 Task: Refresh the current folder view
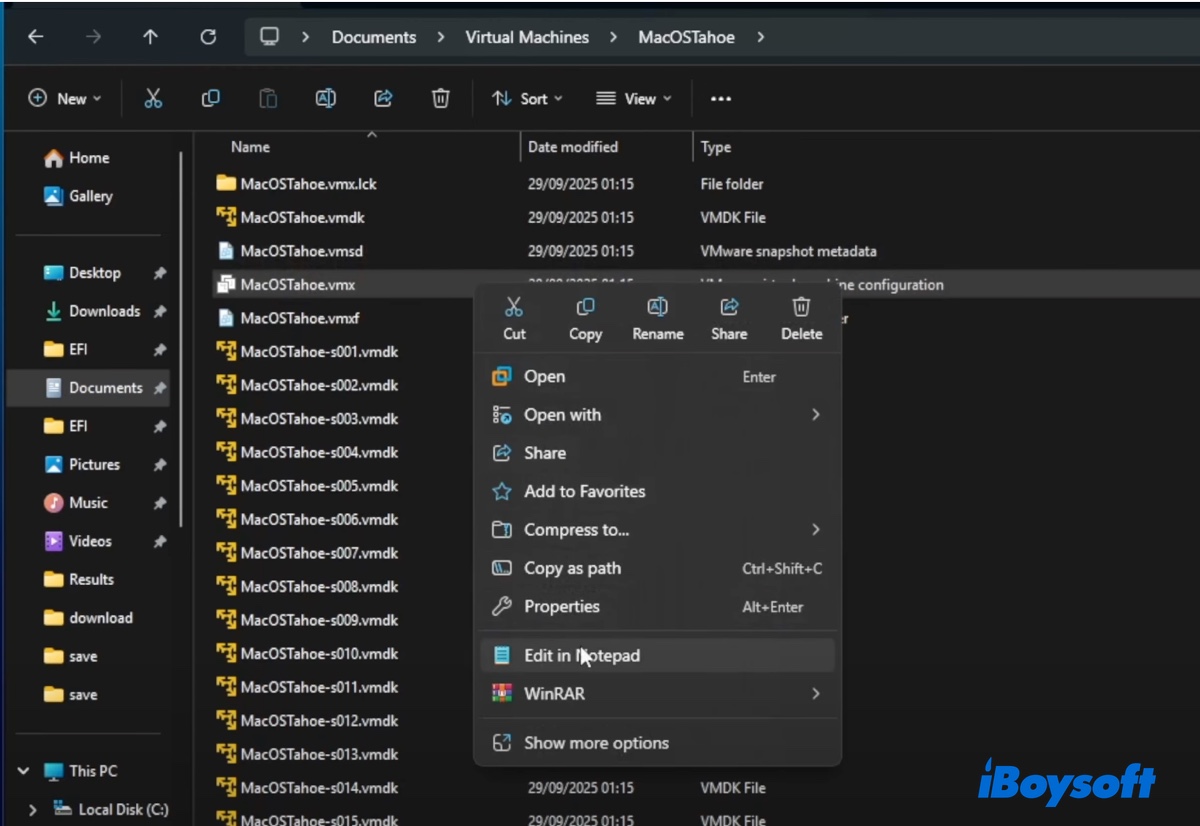208,37
